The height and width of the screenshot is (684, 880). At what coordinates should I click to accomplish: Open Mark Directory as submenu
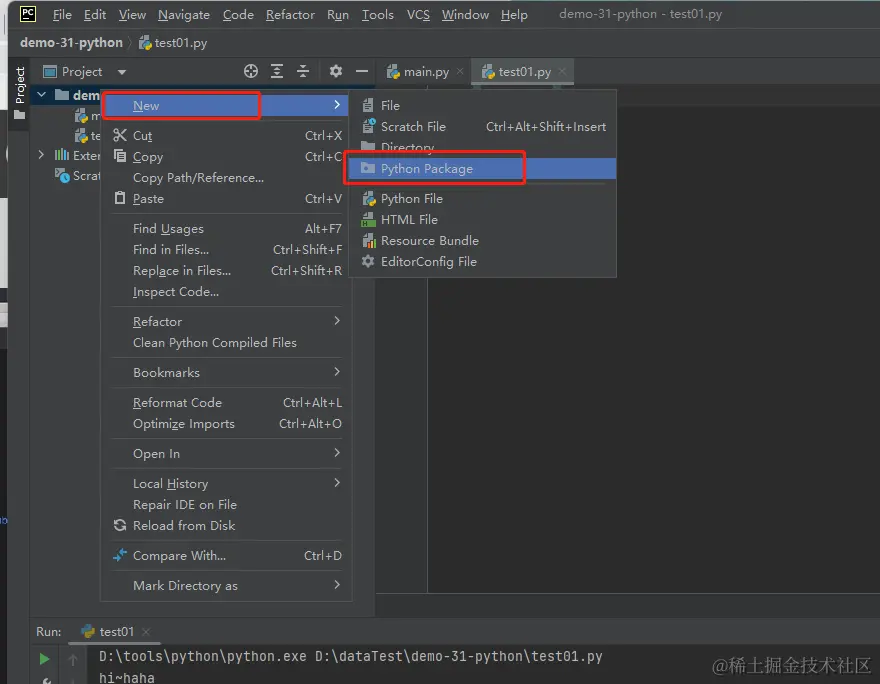pos(227,586)
